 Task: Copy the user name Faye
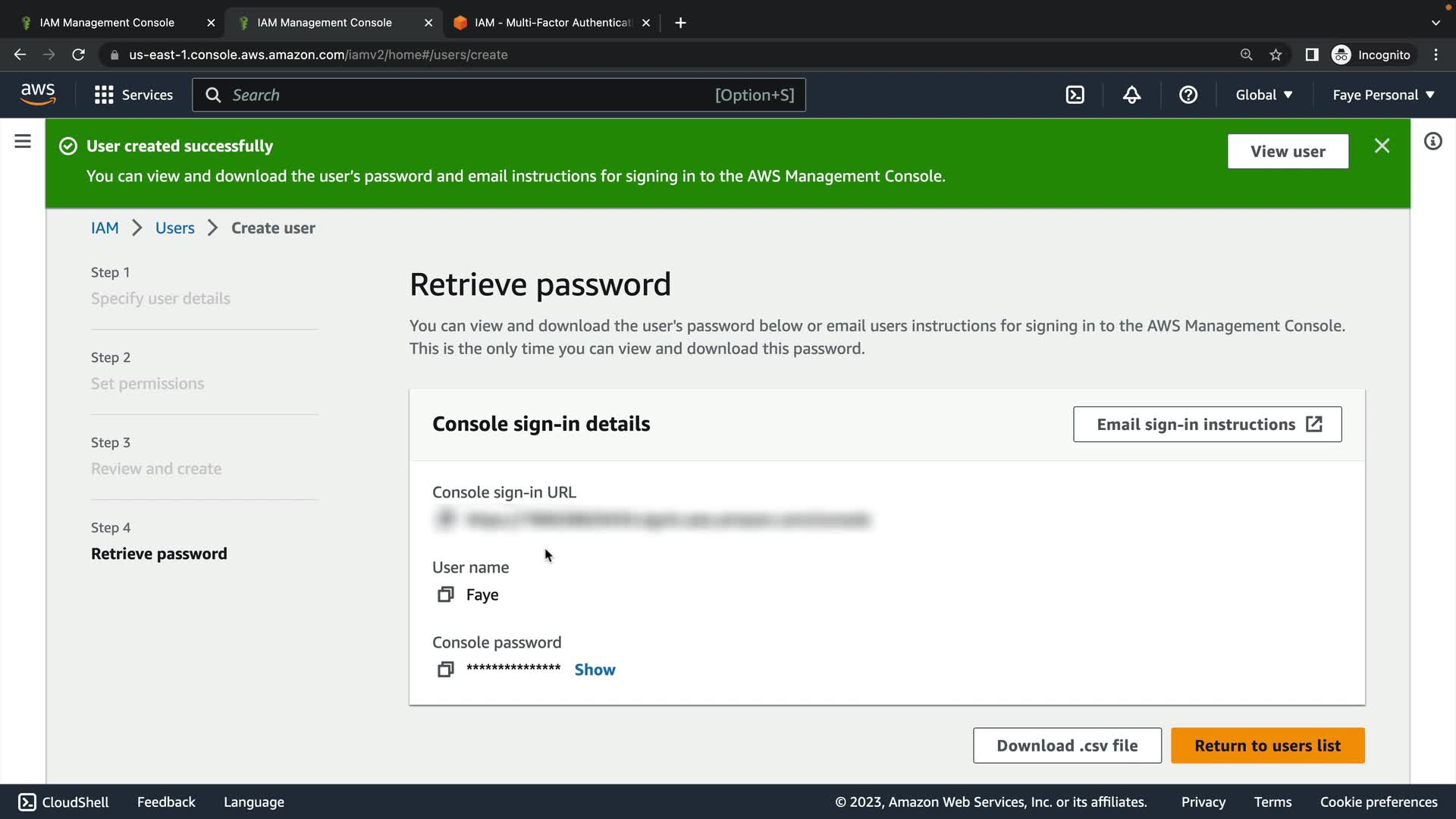(445, 595)
